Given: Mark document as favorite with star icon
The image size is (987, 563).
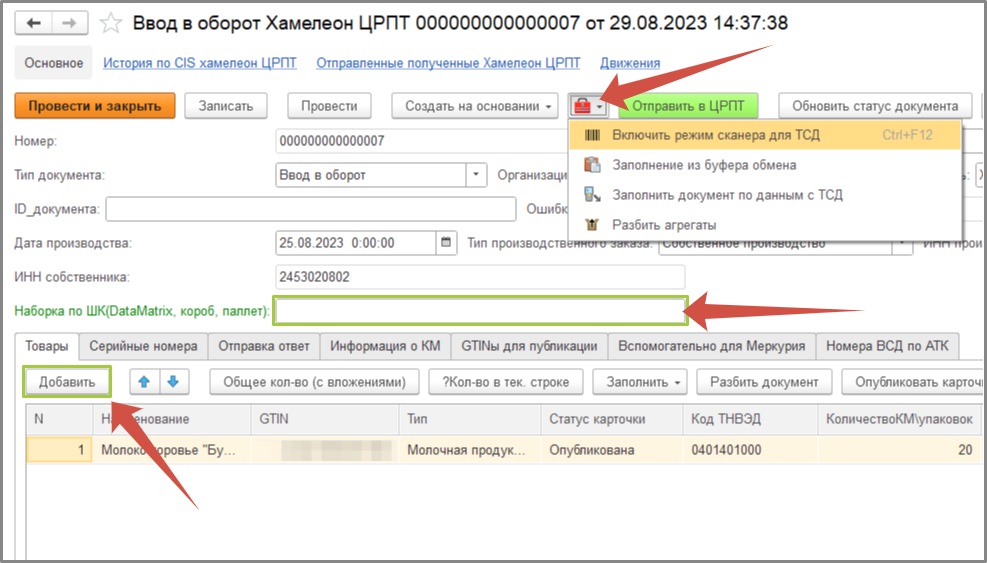Looking at the screenshot, I should point(111,24).
